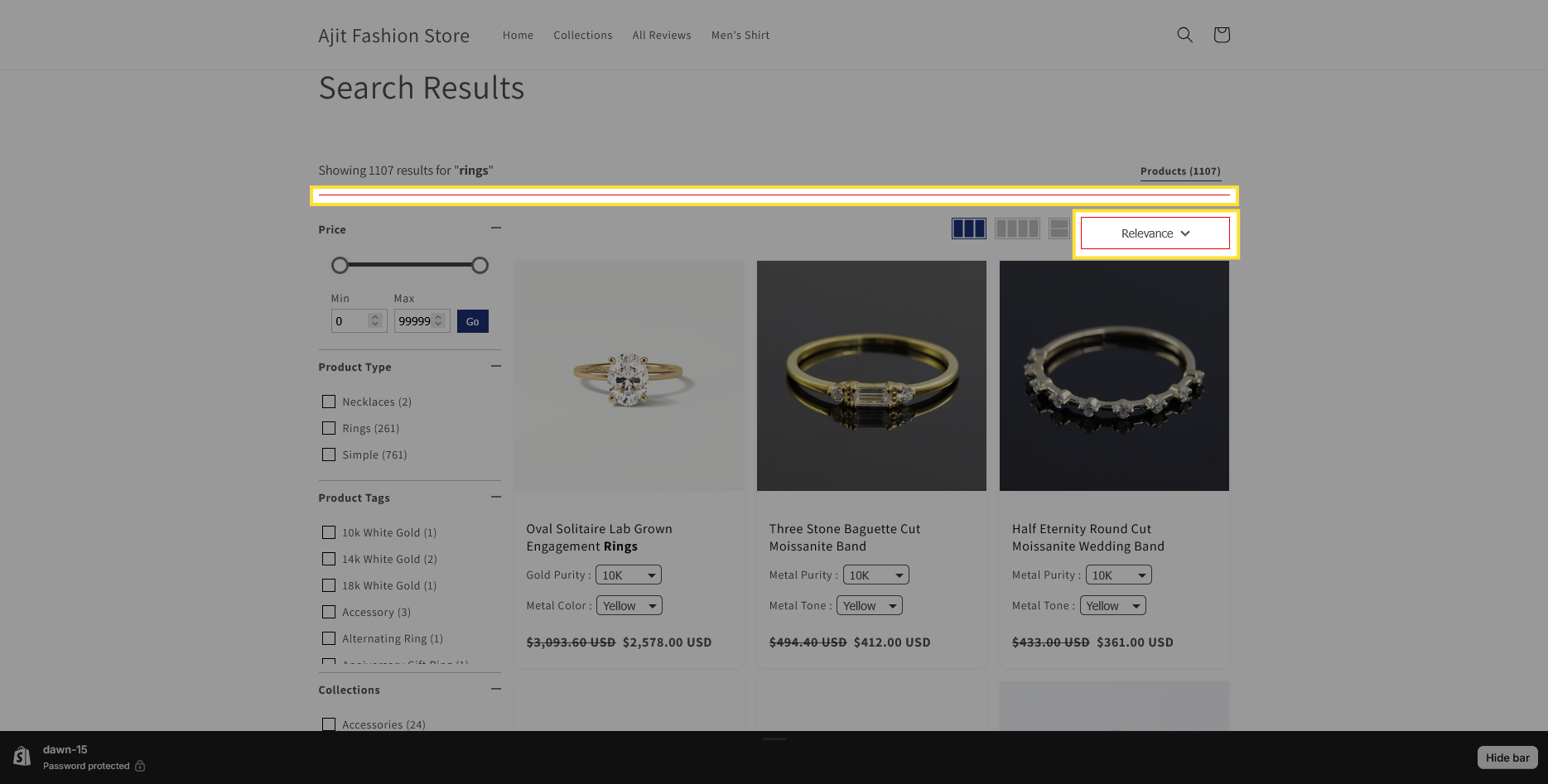Viewport: 1548px width, 784px height.
Task: Click the Shopify logo in preview bar
Action: 22,757
